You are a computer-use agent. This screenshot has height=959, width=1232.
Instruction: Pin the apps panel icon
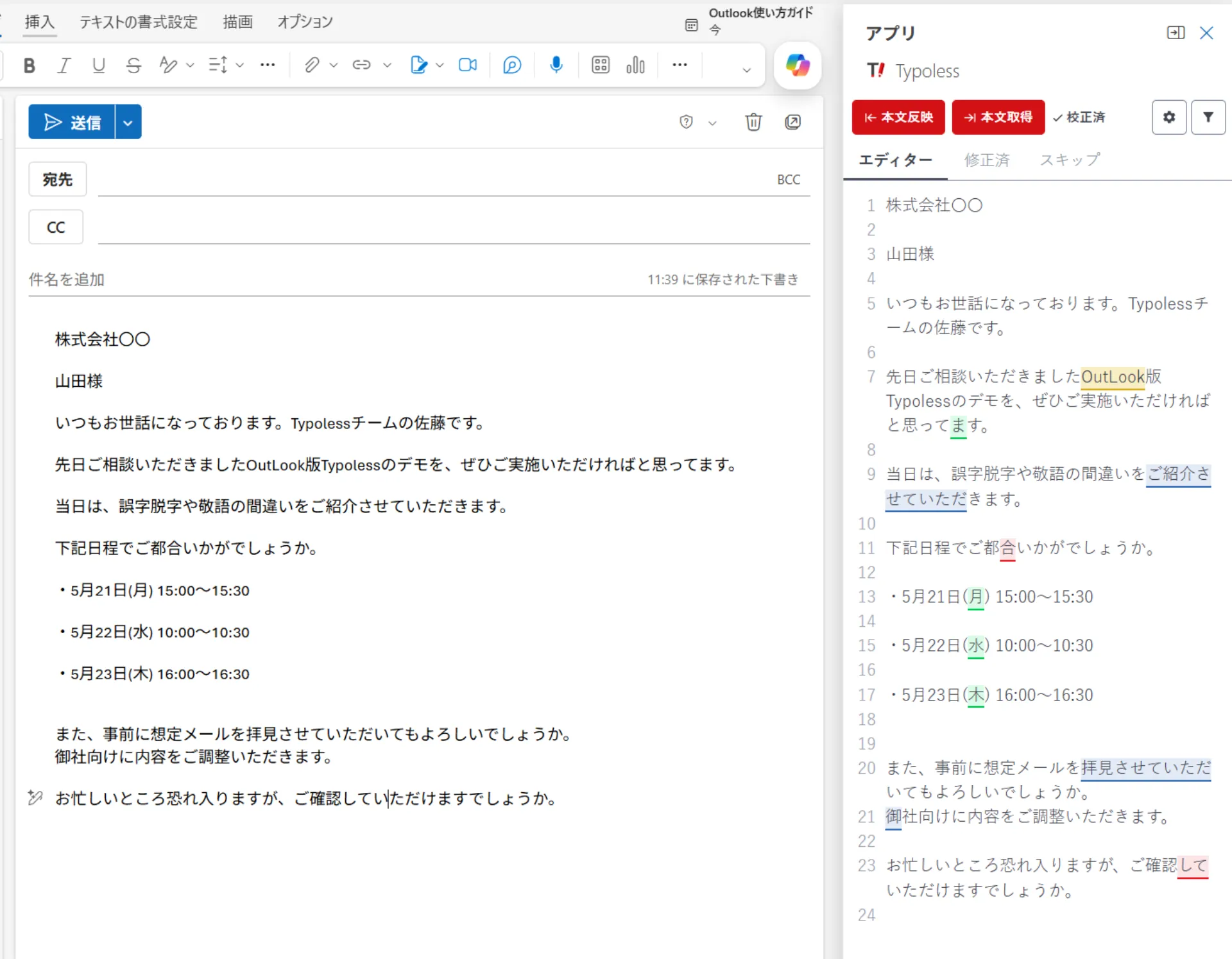[1176, 33]
